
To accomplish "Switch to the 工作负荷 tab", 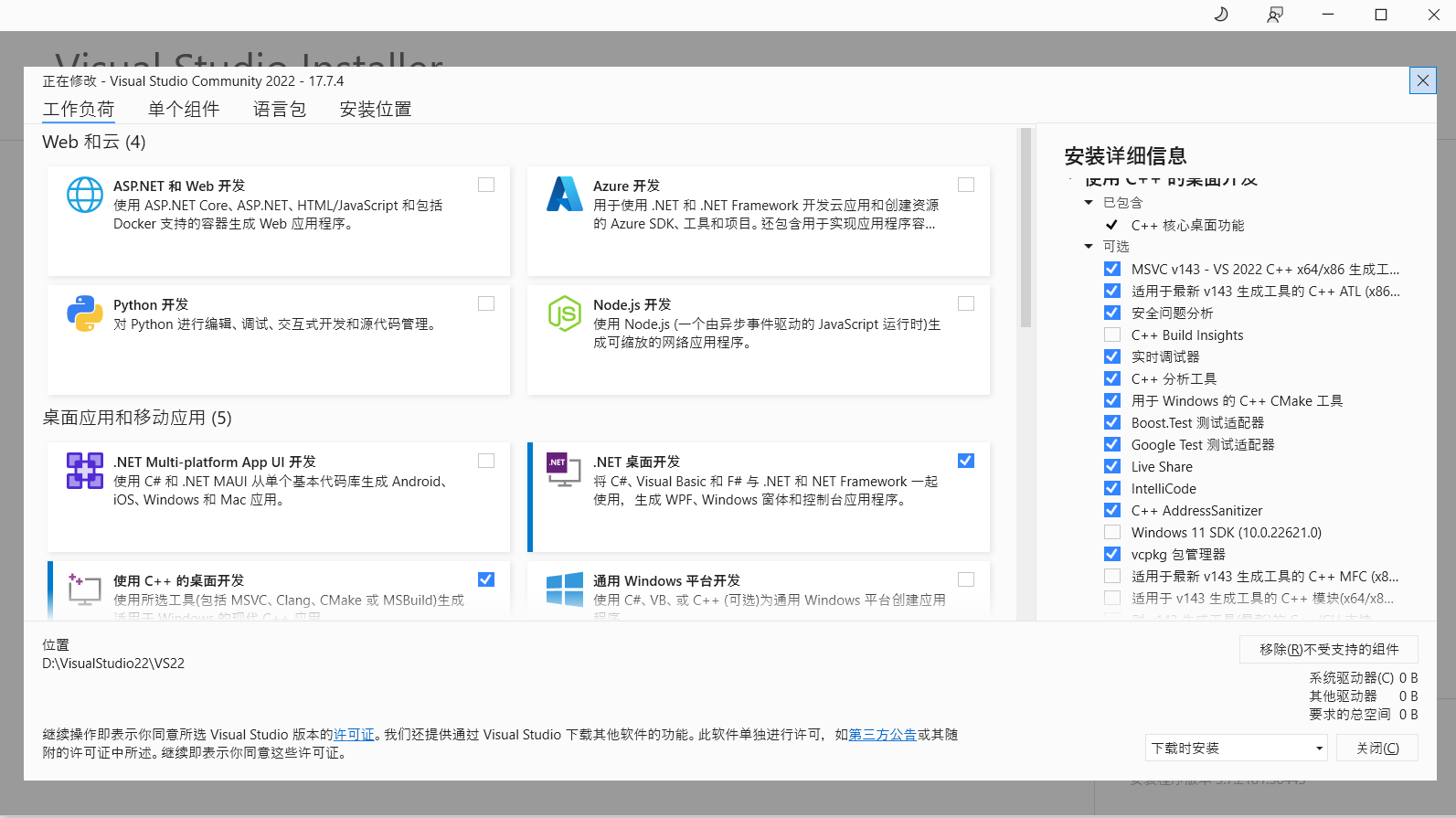I will pos(79,110).
